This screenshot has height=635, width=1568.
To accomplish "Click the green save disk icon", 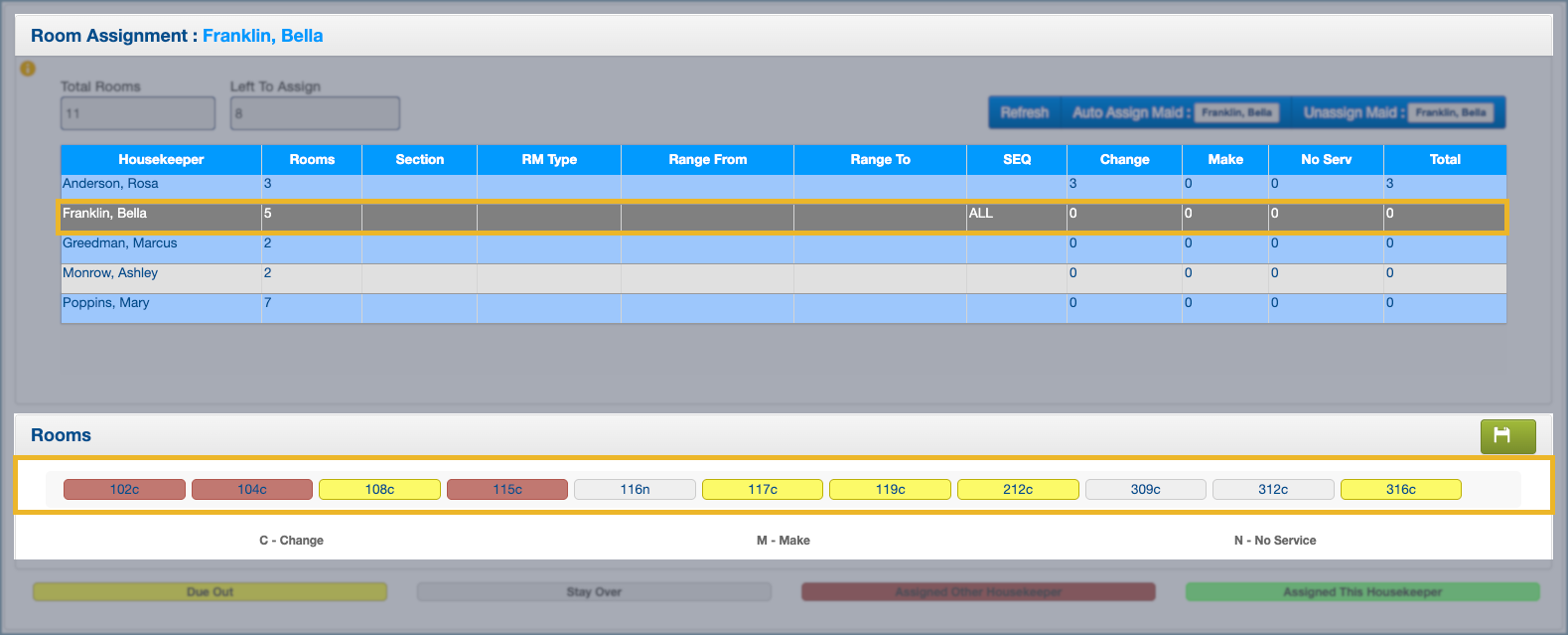I will 1506,436.
